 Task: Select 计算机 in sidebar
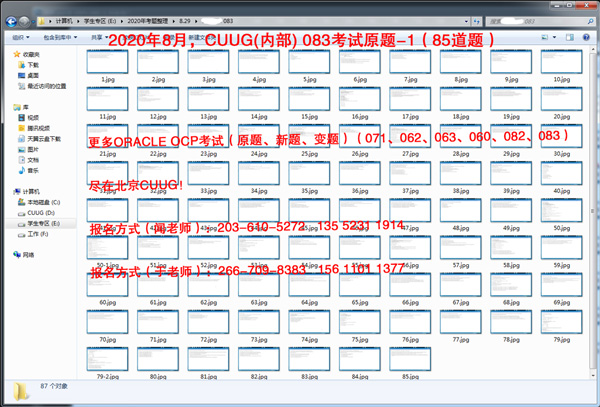pyautogui.click(x=26, y=191)
